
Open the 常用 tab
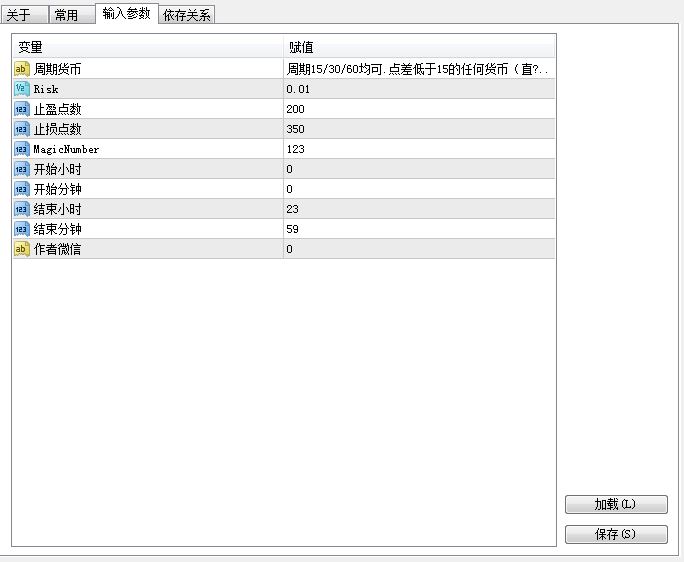(x=72, y=15)
